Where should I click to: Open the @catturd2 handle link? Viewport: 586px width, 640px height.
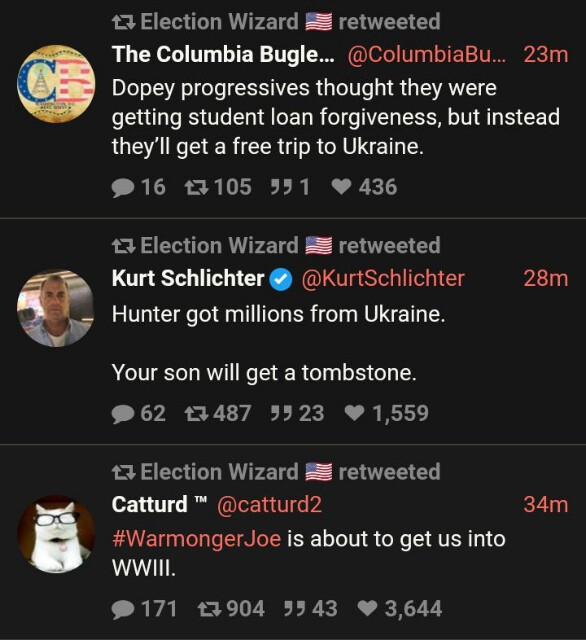[269, 505]
